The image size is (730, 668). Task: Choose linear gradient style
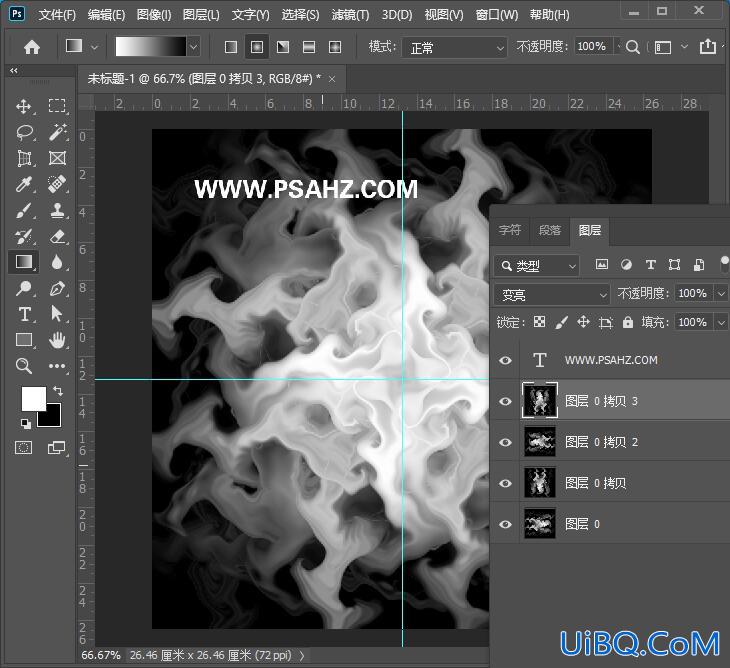(x=231, y=47)
